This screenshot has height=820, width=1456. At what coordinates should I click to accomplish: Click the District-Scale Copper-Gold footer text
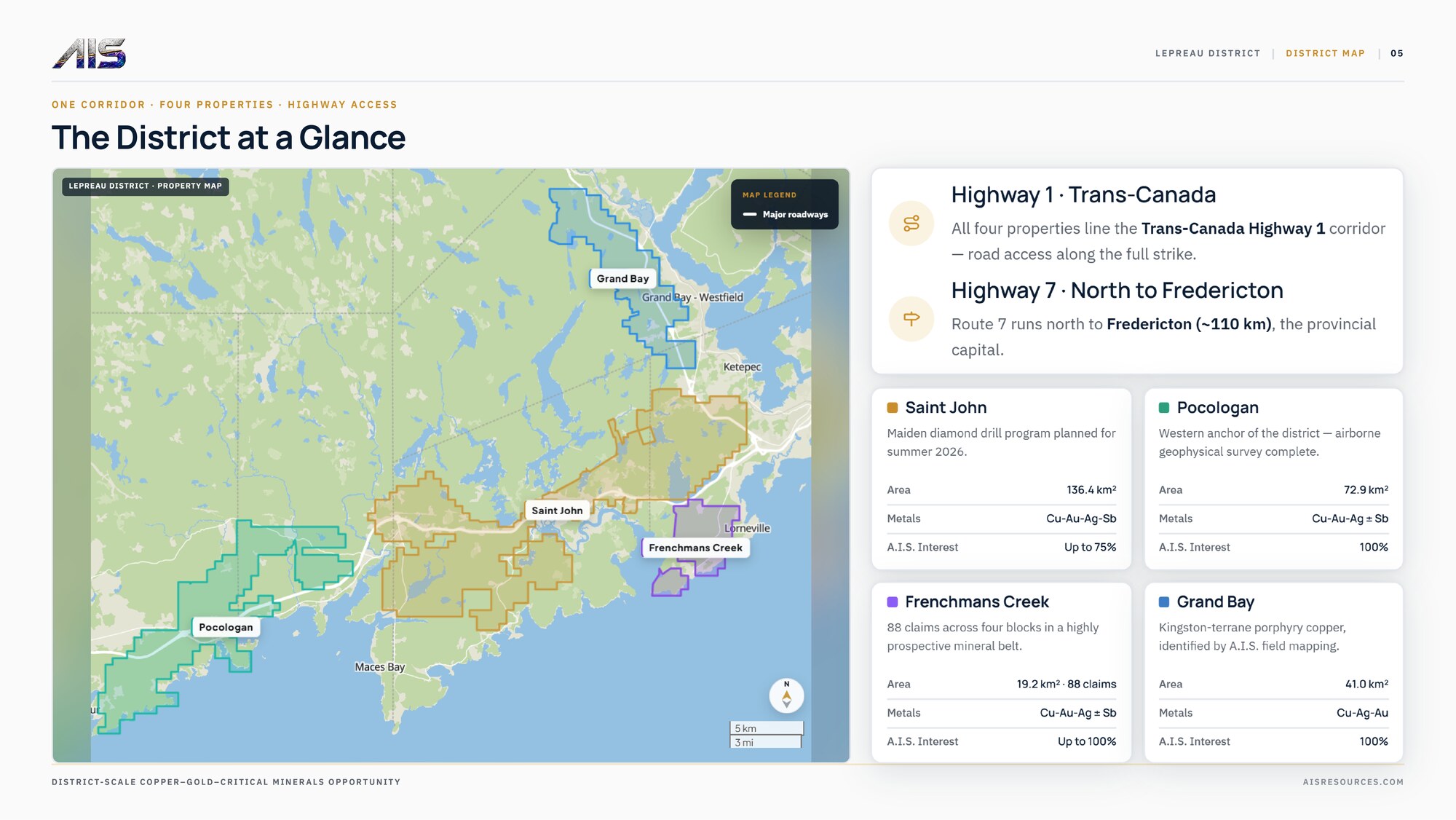pyautogui.click(x=226, y=782)
